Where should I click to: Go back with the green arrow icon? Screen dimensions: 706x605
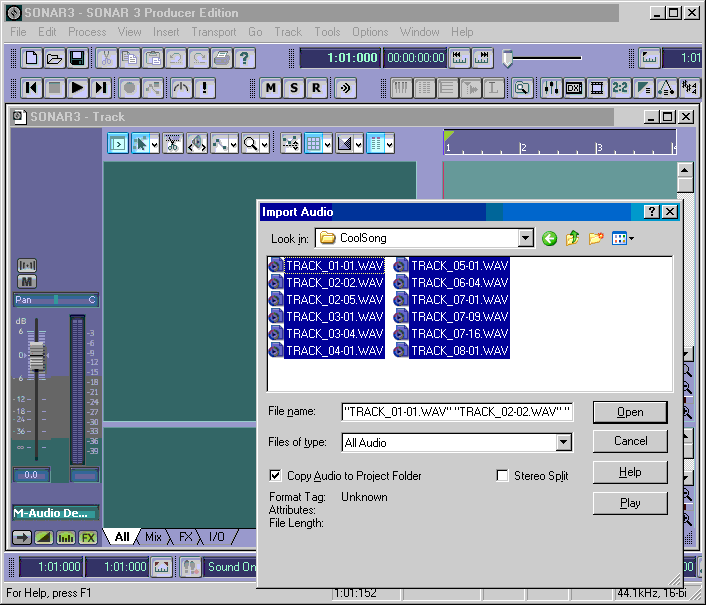tap(549, 238)
